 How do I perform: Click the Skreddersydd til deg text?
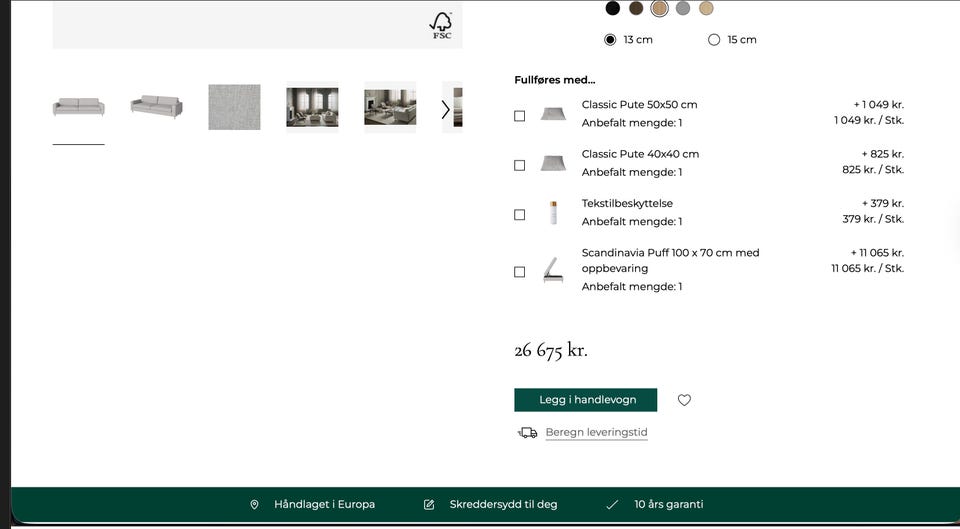point(503,505)
